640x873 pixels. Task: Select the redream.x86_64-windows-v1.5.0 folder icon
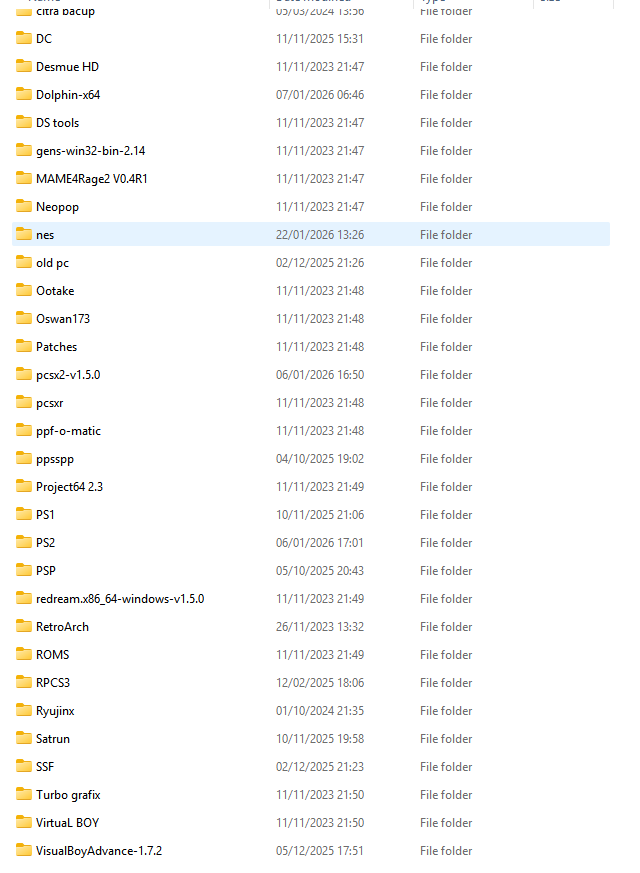(x=24, y=598)
